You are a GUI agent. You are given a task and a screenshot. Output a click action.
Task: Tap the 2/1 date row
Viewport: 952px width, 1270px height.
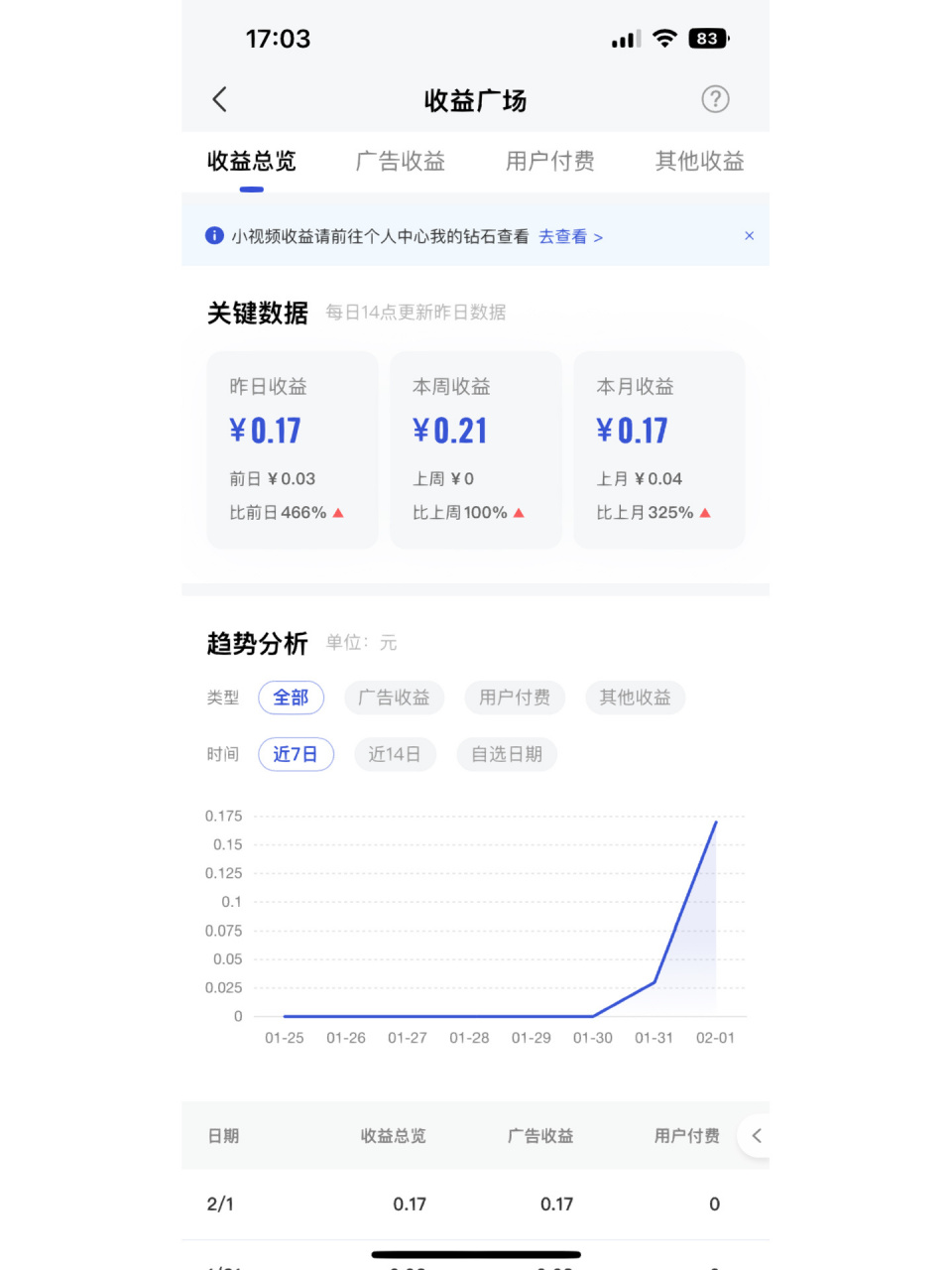[475, 1205]
